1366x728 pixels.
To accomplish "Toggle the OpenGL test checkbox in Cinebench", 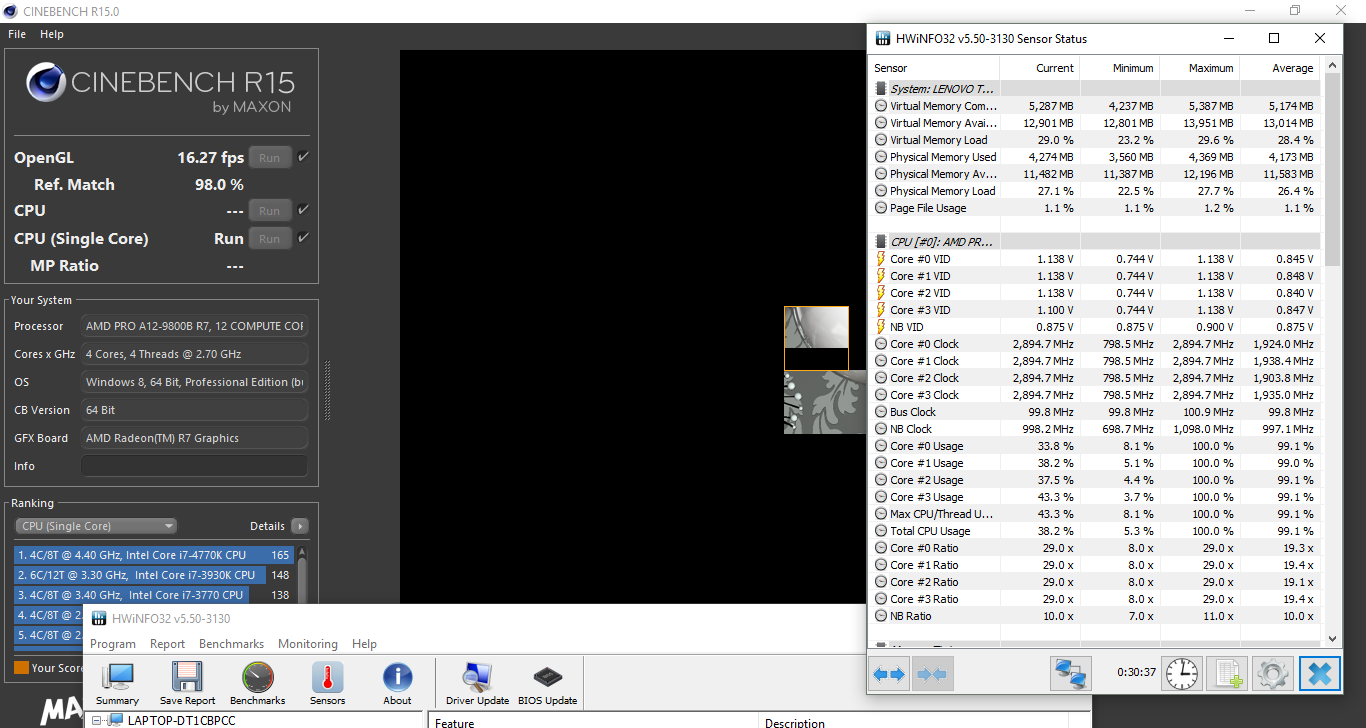I will (x=303, y=157).
